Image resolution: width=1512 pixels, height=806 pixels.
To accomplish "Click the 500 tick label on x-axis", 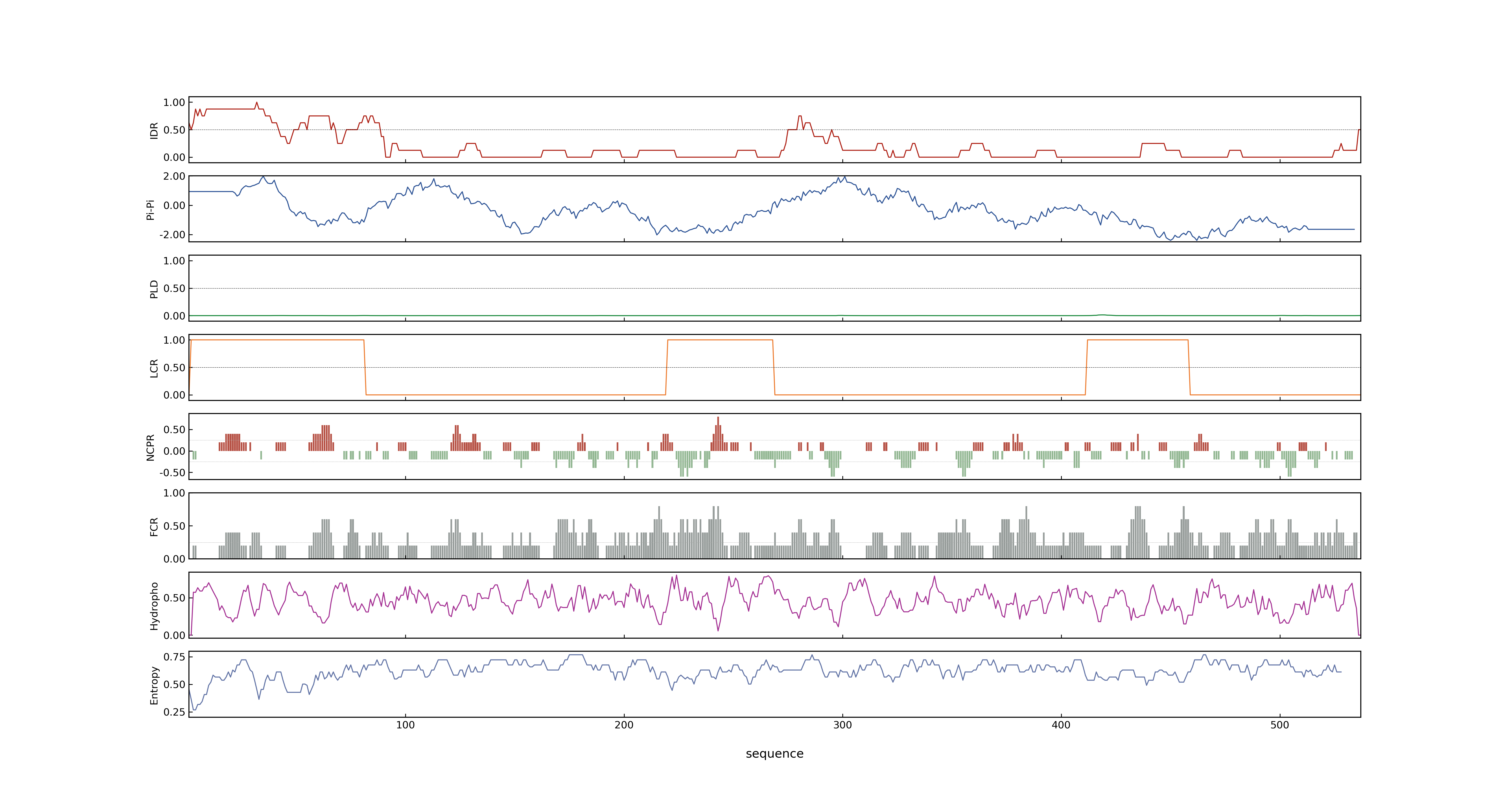I will pyautogui.click(x=1280, y=725).
